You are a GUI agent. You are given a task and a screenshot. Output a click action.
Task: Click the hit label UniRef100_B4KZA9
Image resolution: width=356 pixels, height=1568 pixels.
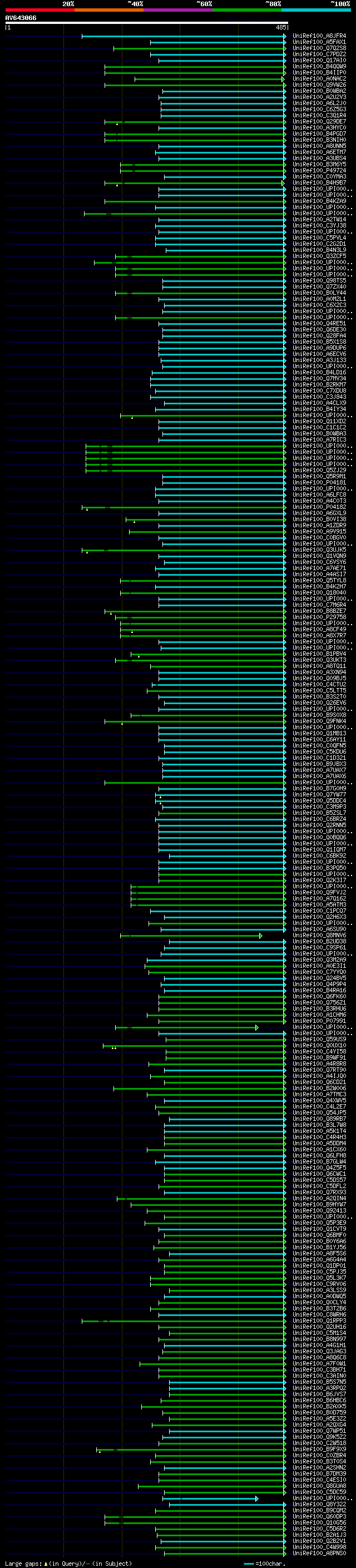319,201
